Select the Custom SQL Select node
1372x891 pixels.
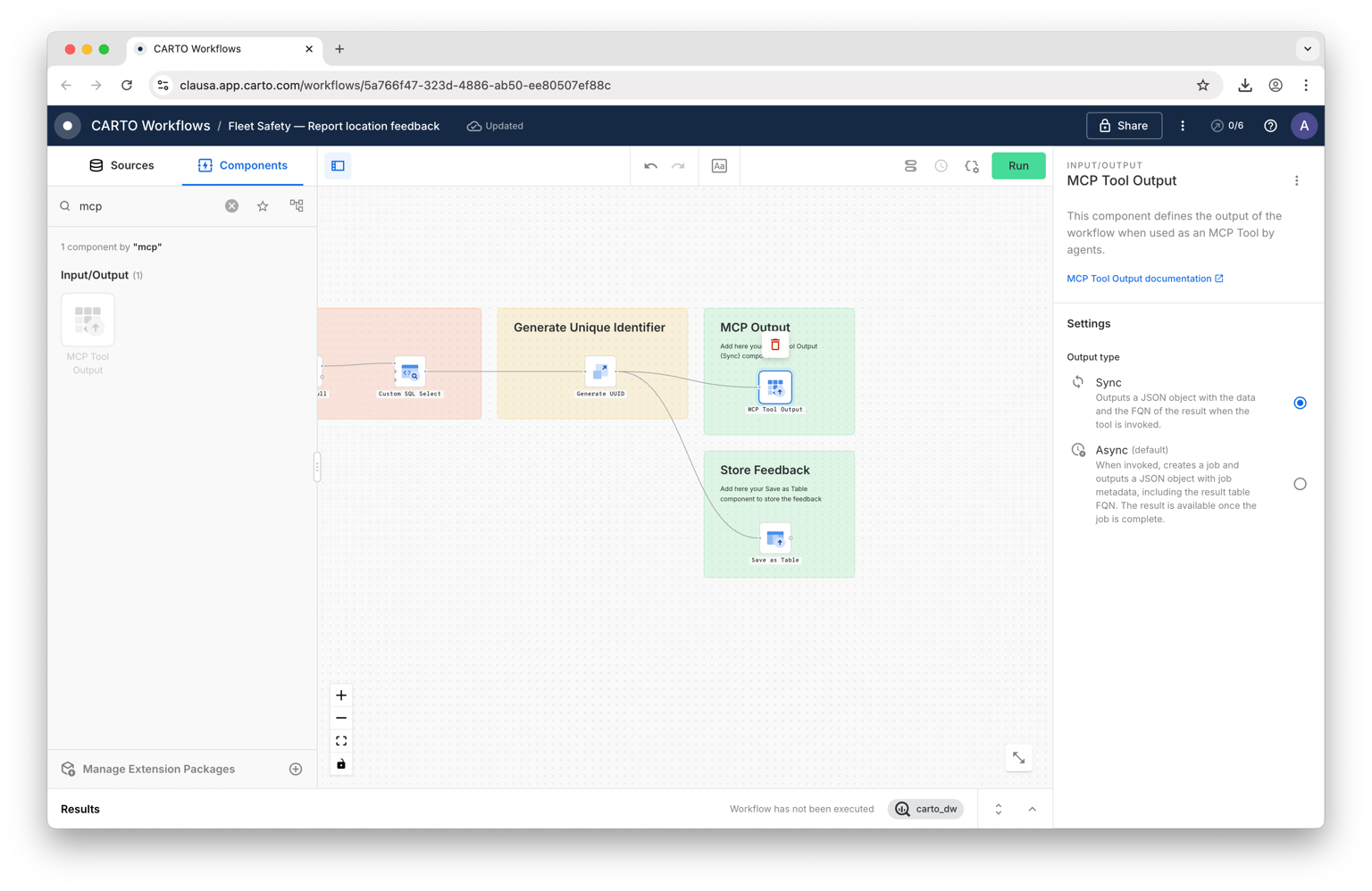click(x=410, y=373)
